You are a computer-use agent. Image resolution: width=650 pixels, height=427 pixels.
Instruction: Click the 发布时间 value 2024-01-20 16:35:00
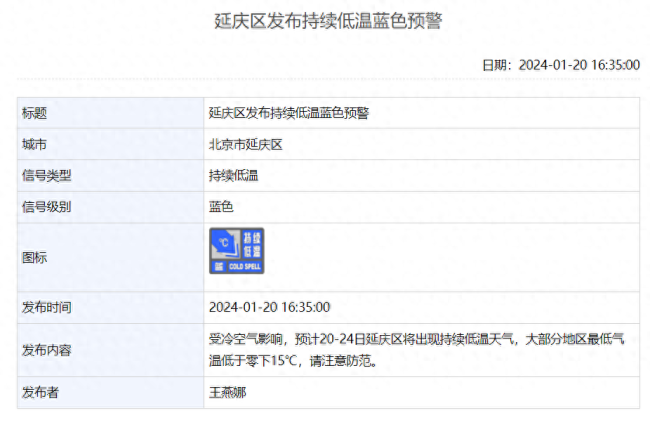[x=270, y=307]
